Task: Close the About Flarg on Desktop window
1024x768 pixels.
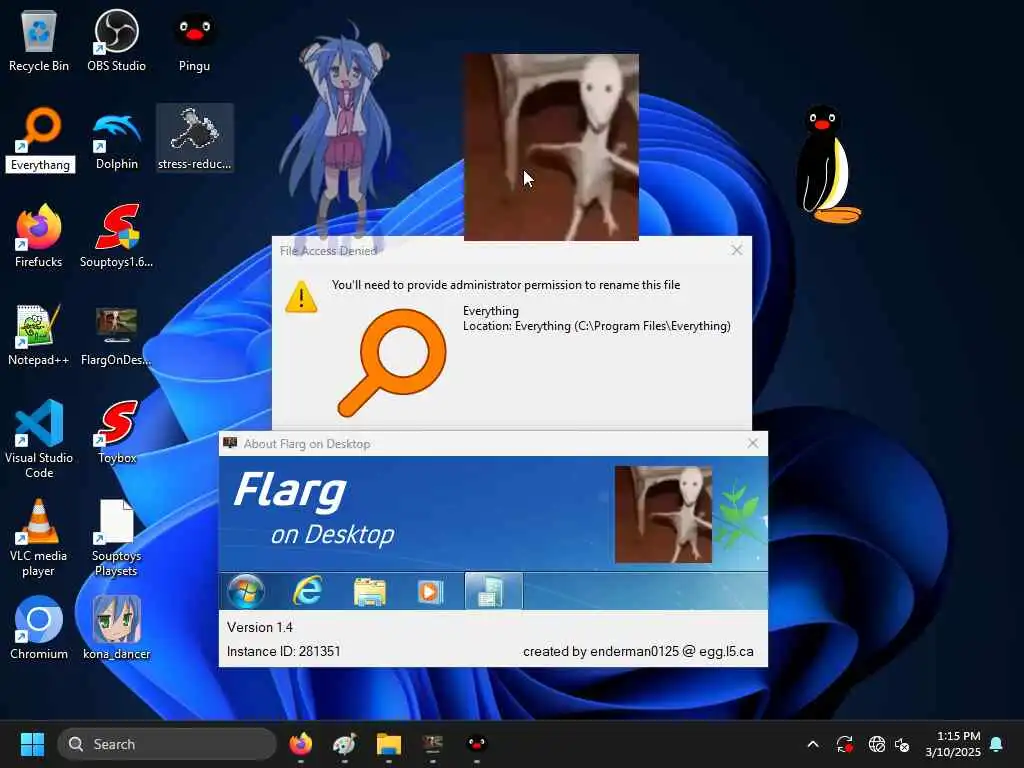Action: (753, 443)
